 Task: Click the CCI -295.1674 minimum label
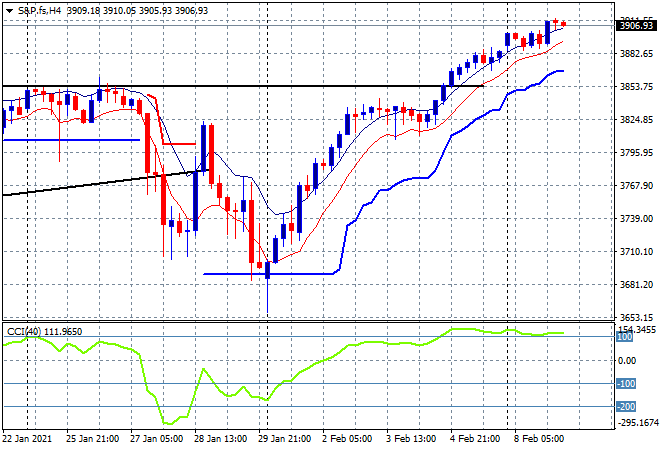tap(636, 423)
